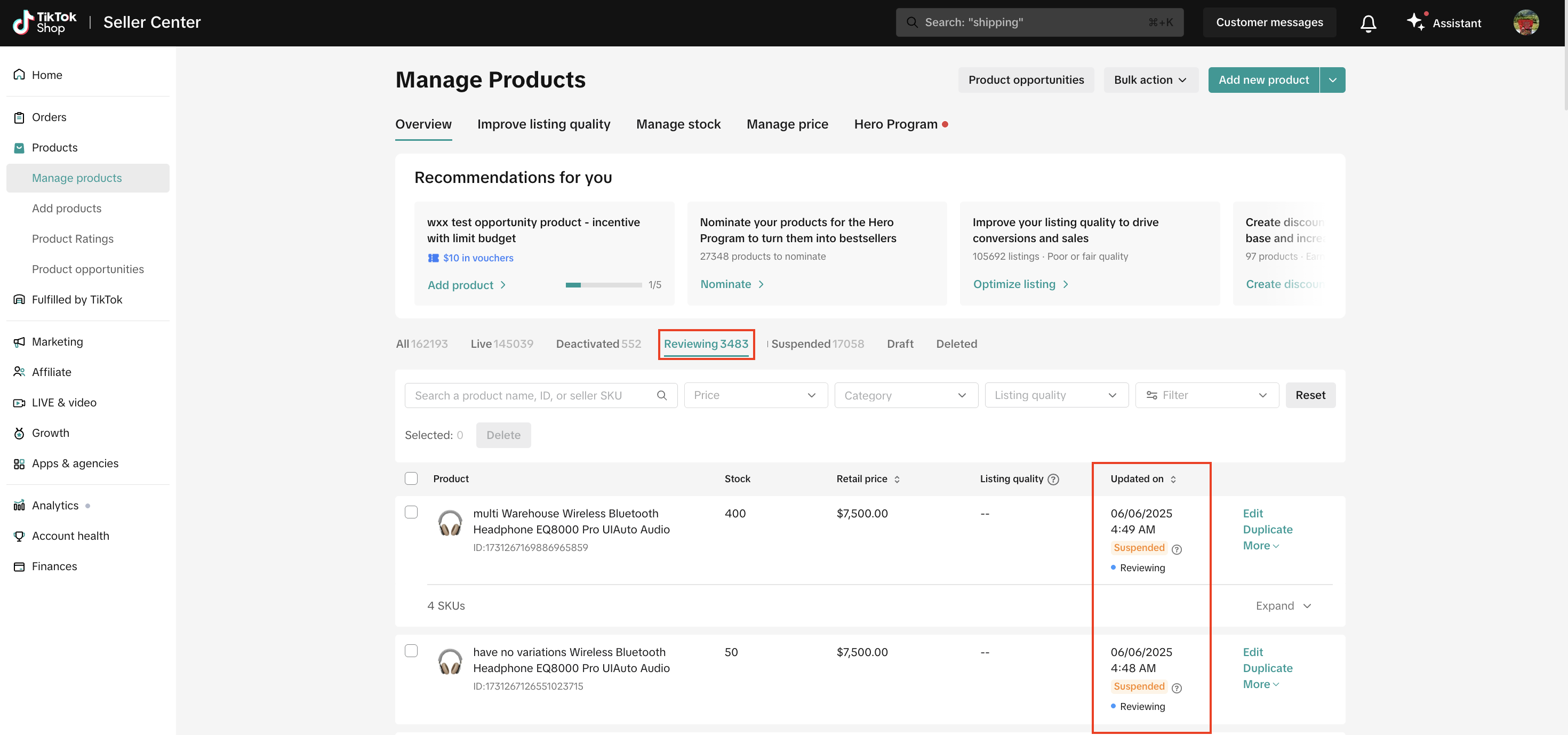Sort by Retail price arrows

point(897,479)
